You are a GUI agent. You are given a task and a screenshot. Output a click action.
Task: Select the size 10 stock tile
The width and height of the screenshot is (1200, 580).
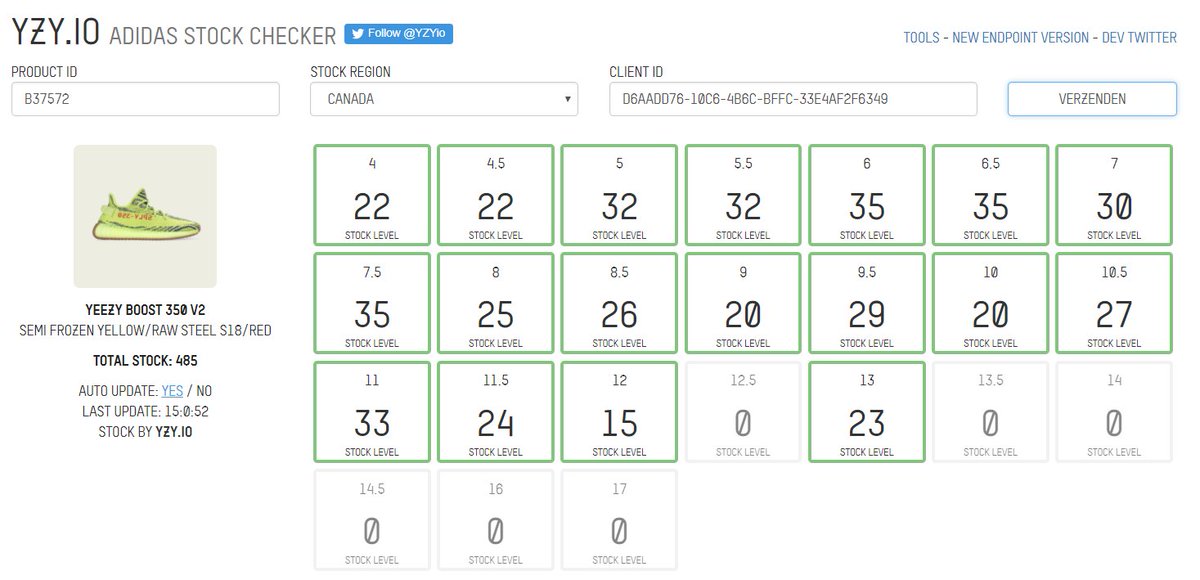[991, 303]
